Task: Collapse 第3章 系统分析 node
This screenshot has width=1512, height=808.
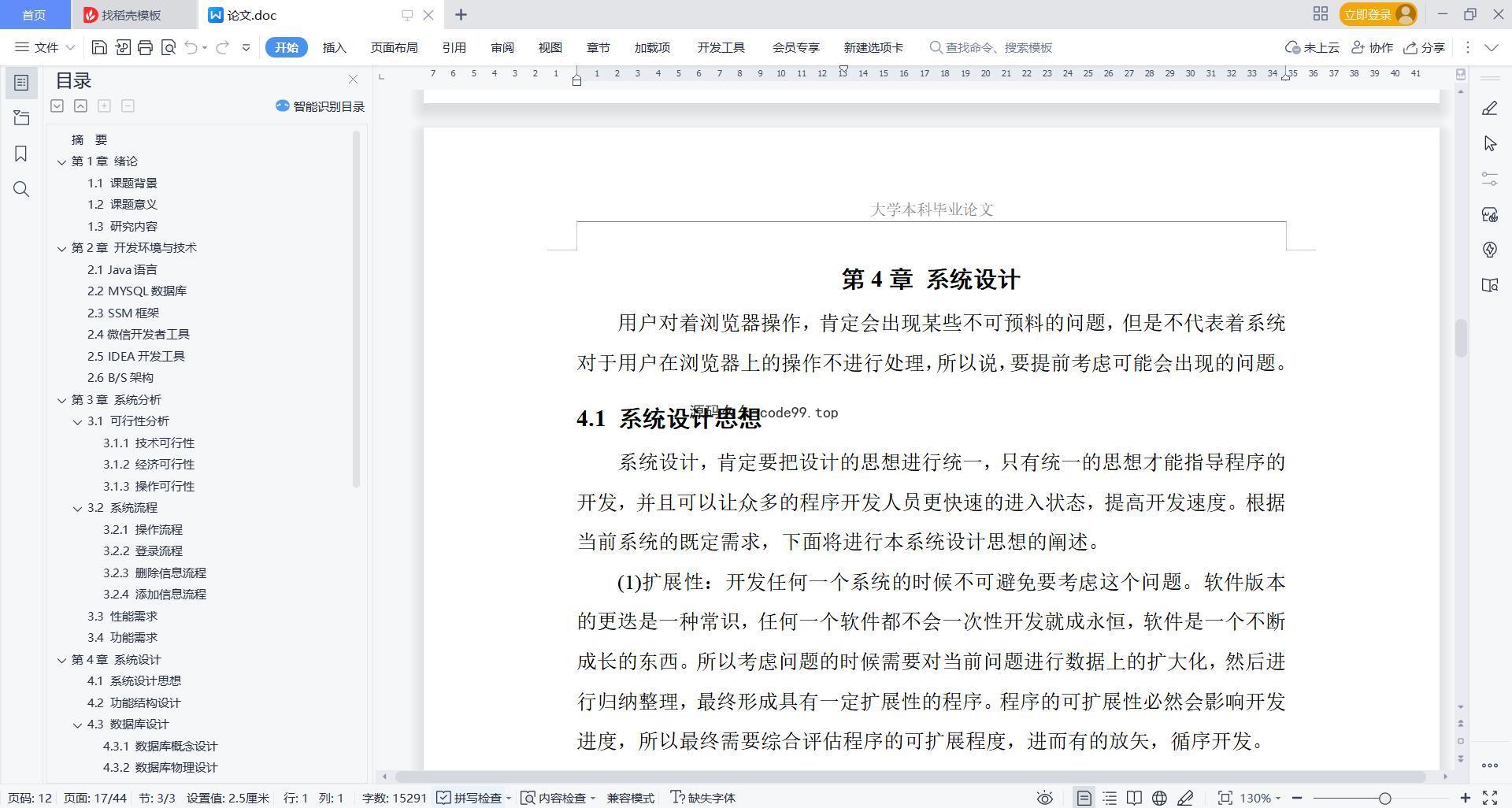Action: click(x=61, y=400)
